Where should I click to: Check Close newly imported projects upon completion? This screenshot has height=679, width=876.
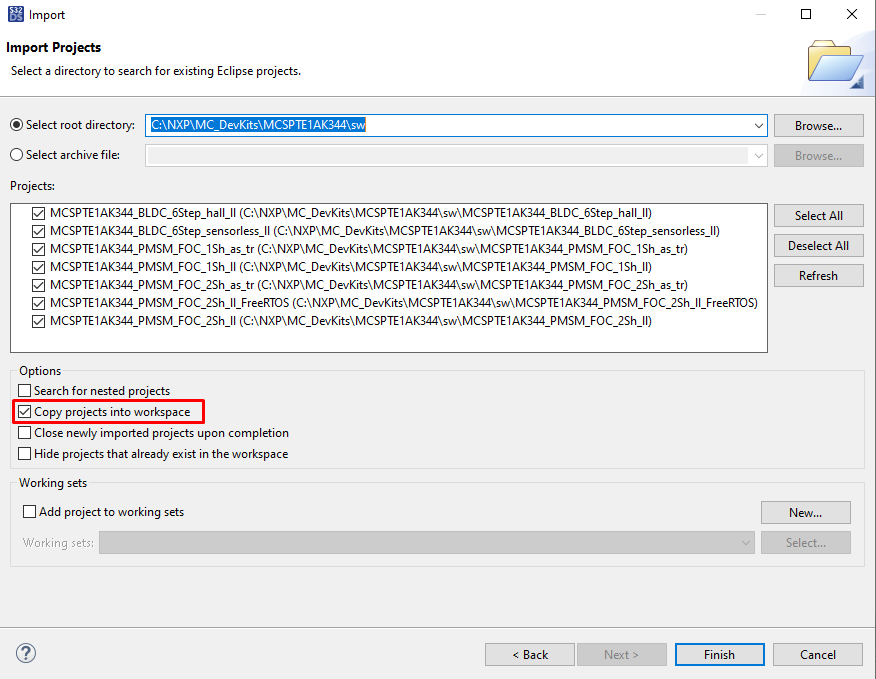pos(25,433)
